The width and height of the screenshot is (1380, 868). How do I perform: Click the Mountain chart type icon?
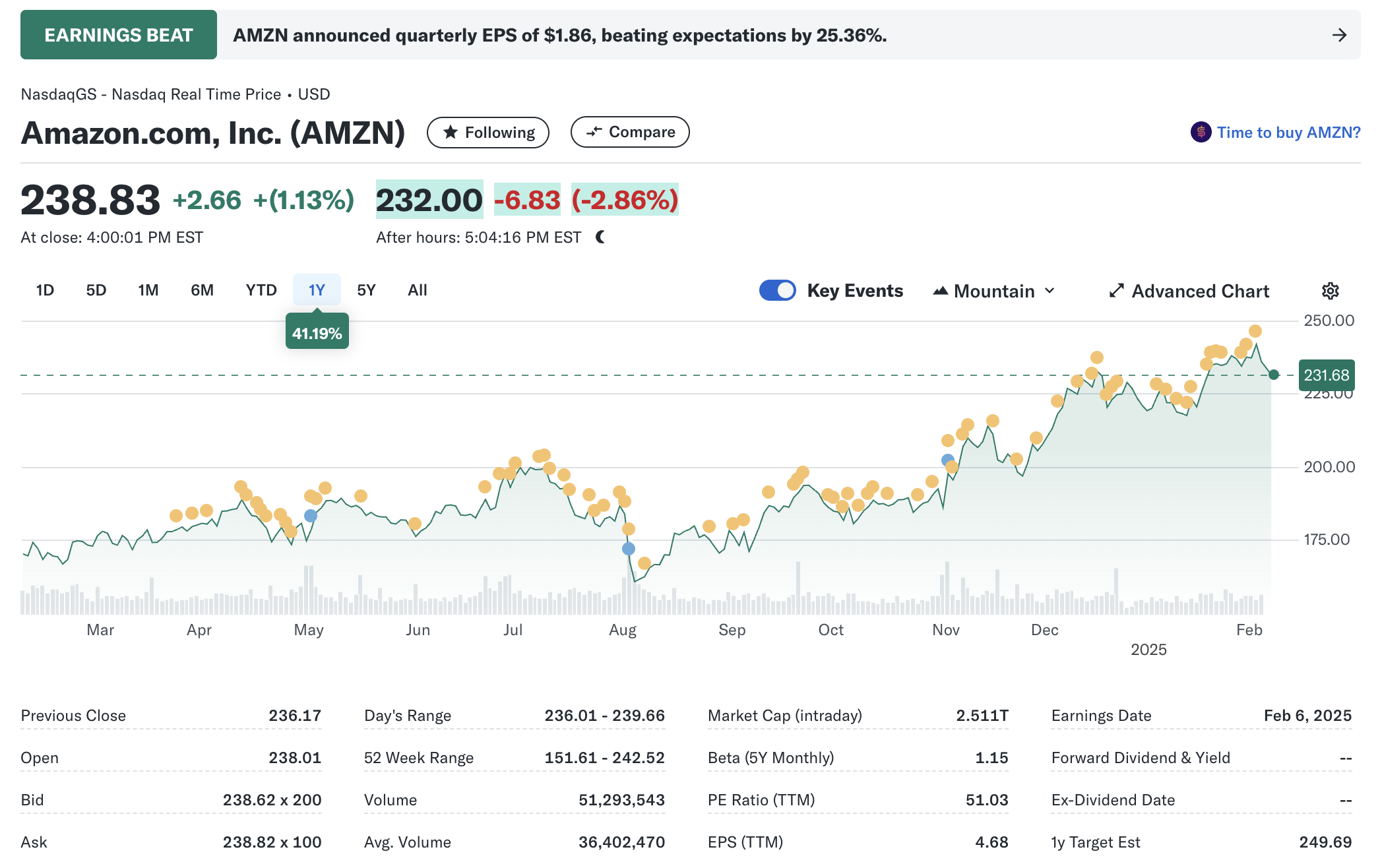[940, 291]
